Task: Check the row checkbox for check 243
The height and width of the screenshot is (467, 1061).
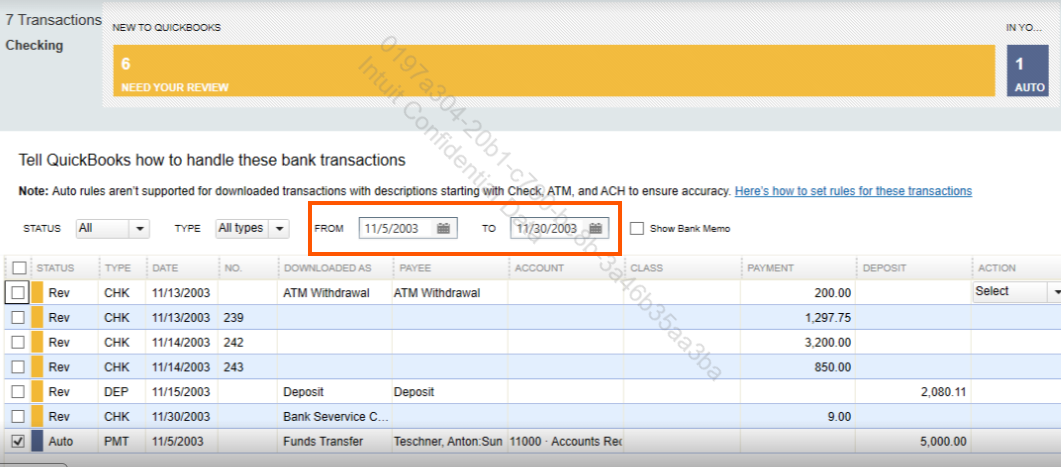Action: click(x=18, y=367)
